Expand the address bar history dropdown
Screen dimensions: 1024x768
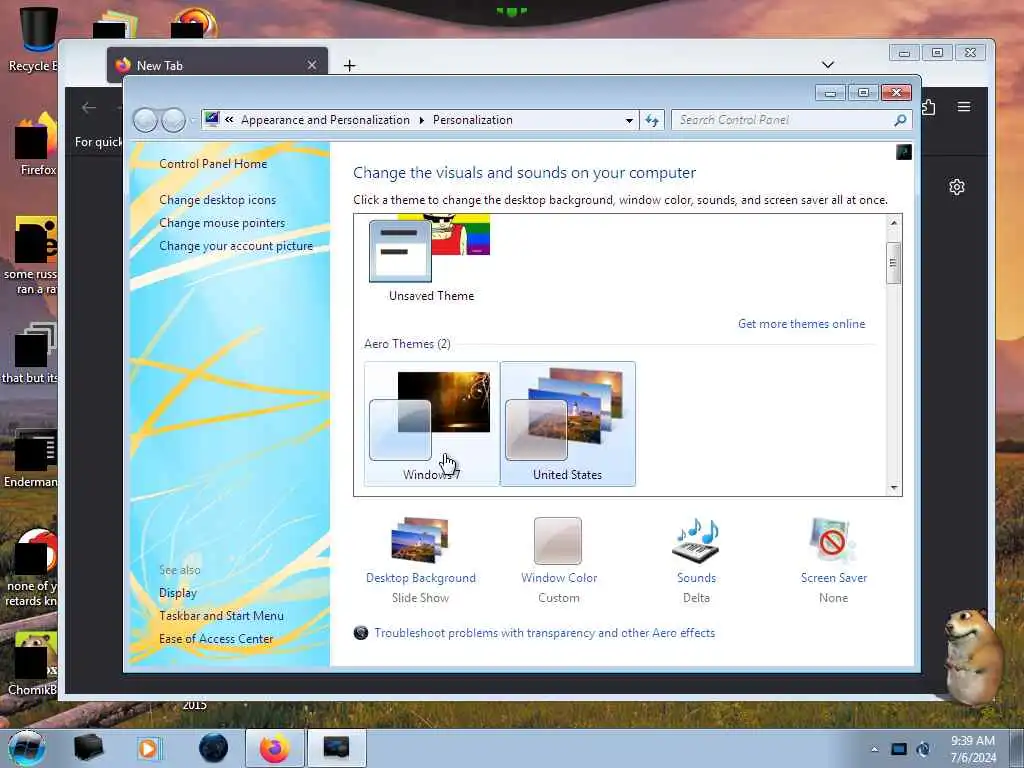pos(629,120)
